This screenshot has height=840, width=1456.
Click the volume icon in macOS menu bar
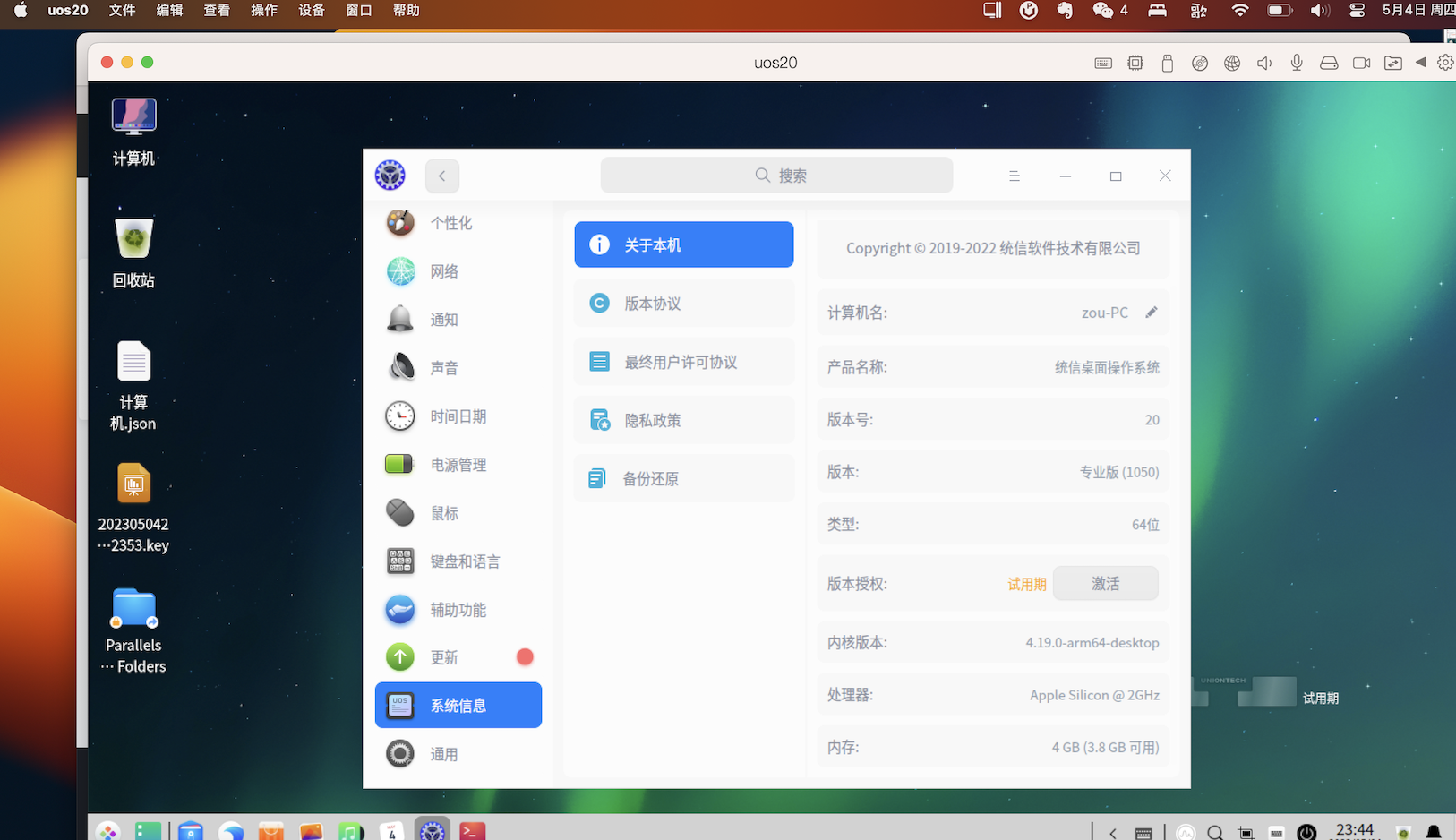(x=1319, y=11)
